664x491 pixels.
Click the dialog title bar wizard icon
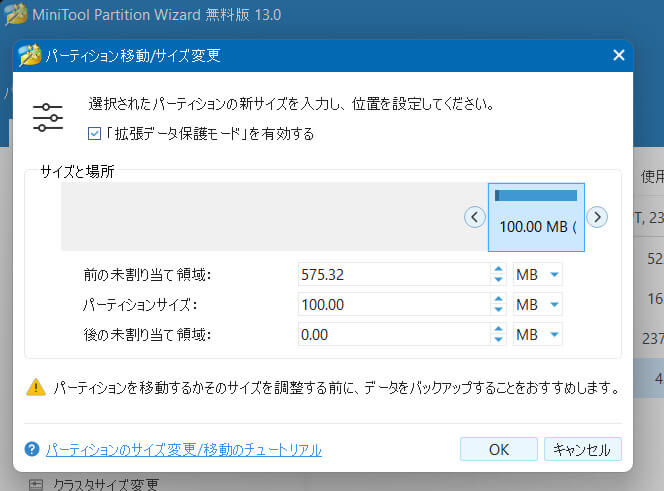(x=30, y=55)
